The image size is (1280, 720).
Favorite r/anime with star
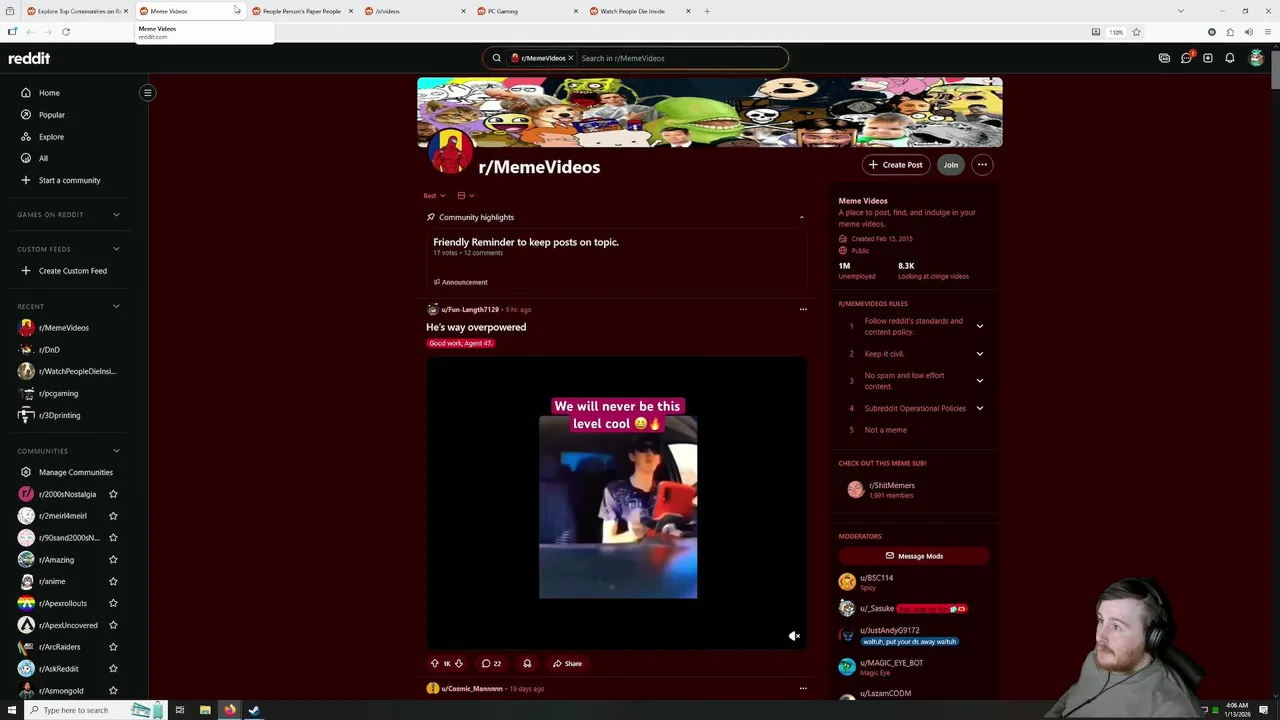[113, 581]
